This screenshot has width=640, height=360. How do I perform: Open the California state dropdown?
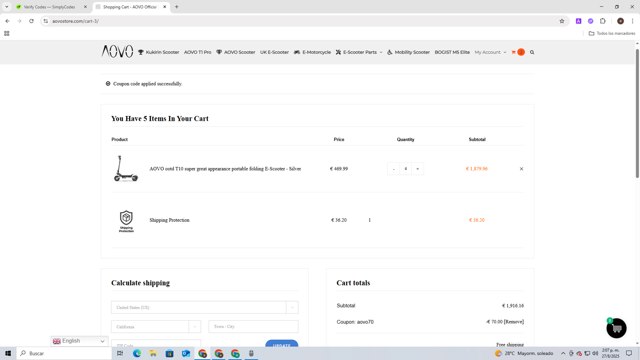156,327
